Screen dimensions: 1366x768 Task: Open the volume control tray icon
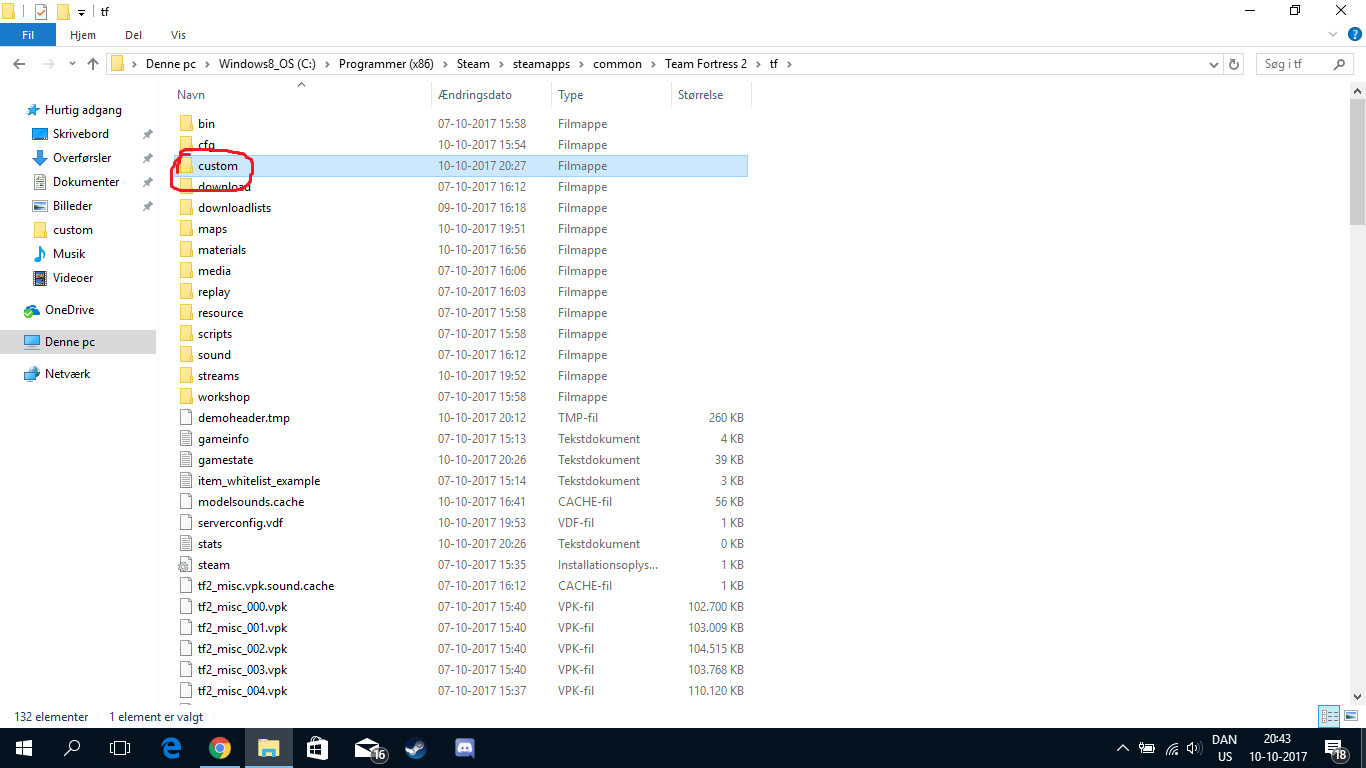1193,748
